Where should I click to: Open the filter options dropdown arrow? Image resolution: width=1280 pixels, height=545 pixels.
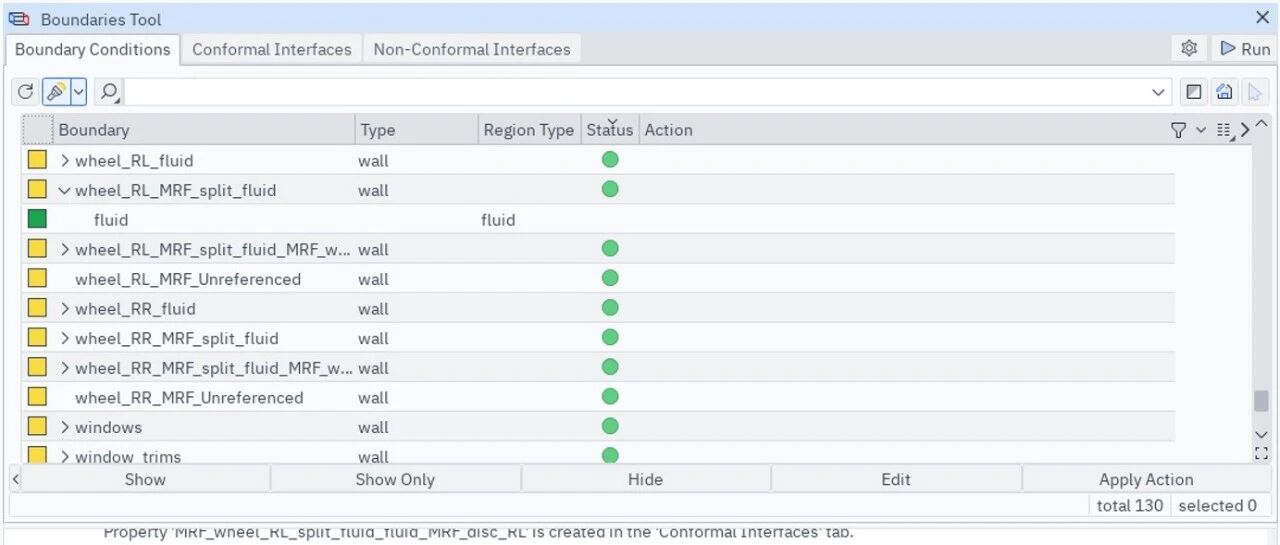(x=1201, y=130)
